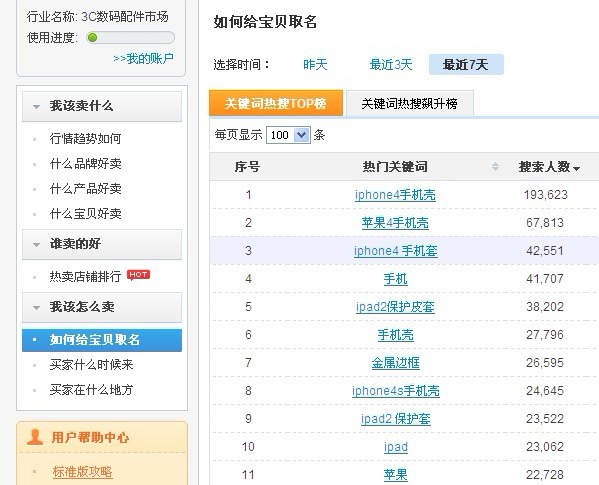The image size is (599, 485).
Task: Open 行情趋势如何 in the sidebar
Action: pos(85,138)
